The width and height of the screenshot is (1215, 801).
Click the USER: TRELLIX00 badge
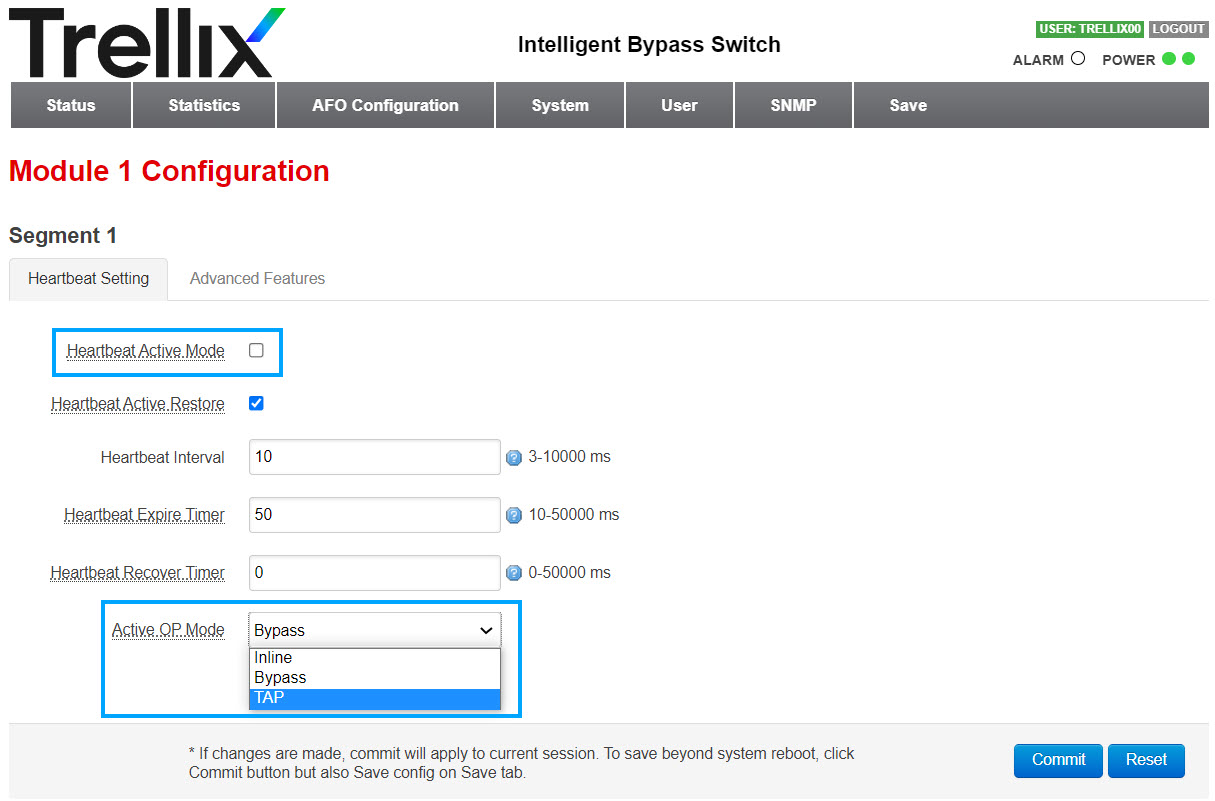coord(1091,29)
